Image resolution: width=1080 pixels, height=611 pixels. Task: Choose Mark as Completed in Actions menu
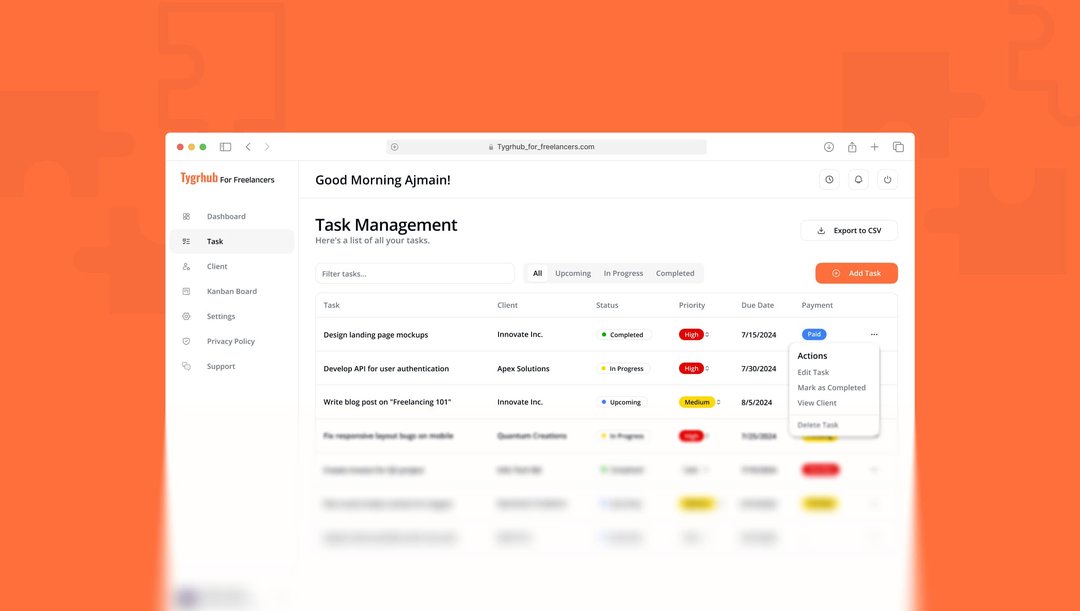(x=831, y=388)
